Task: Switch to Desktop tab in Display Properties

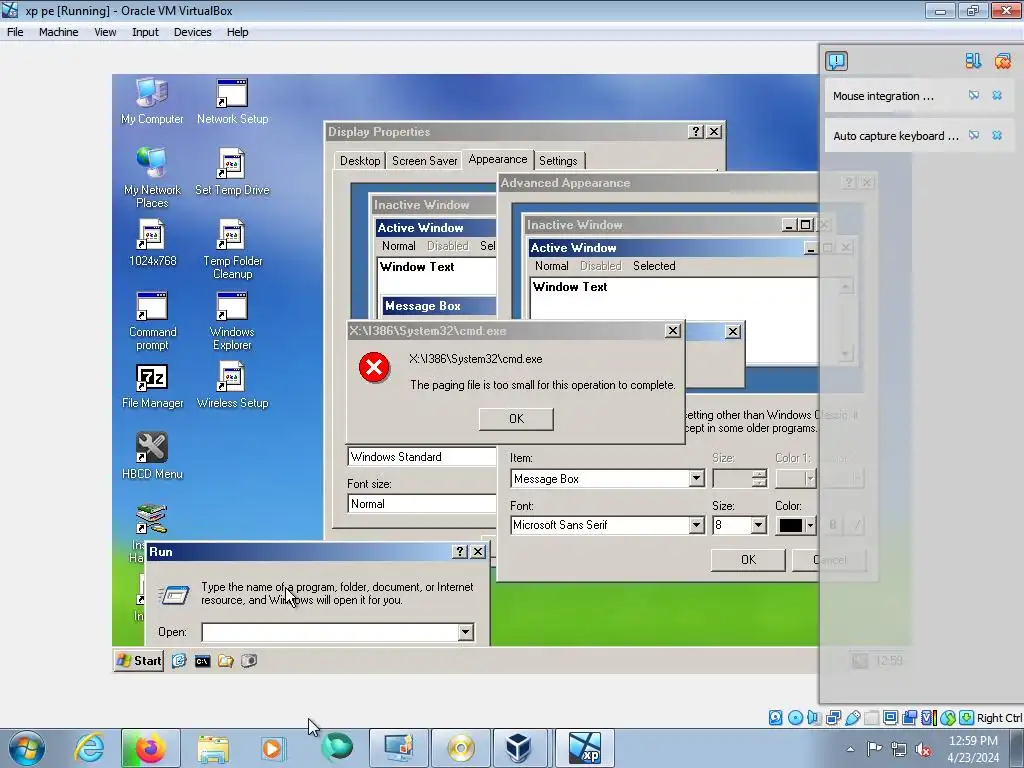Action: click(360, 161)
